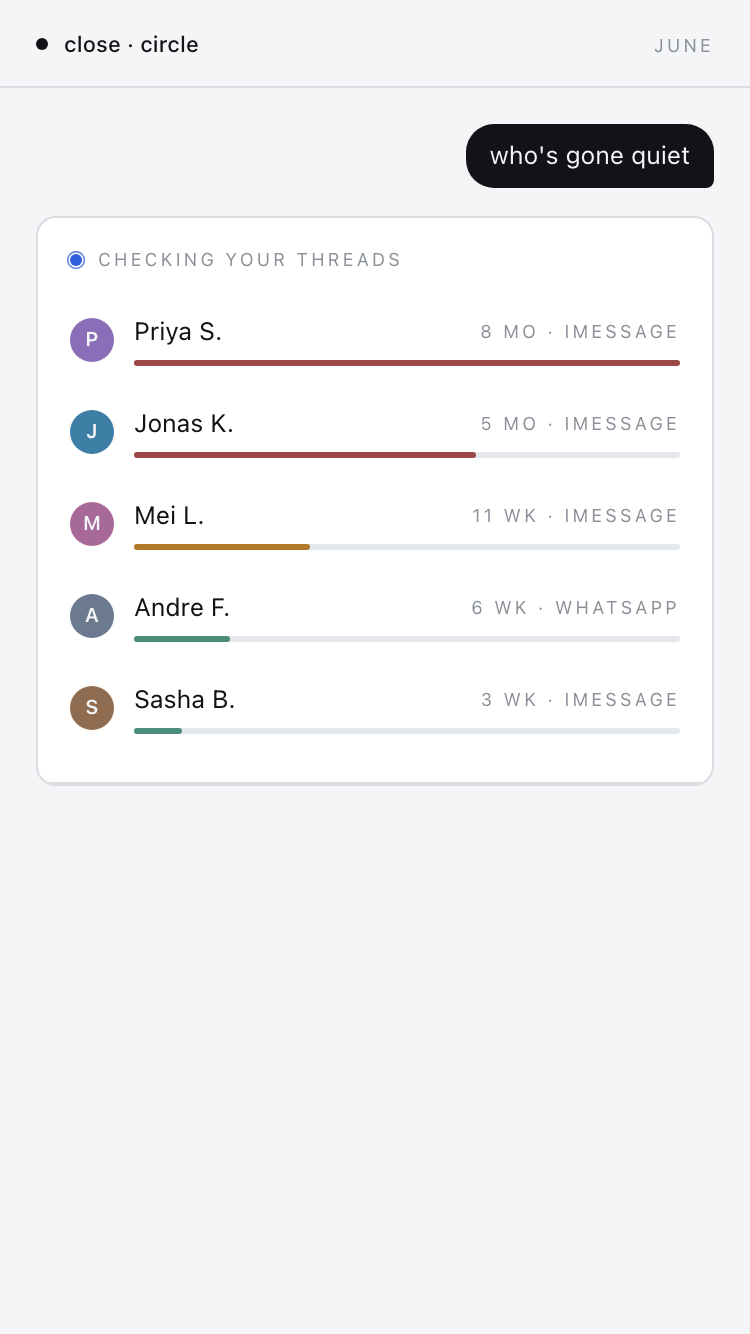Click Andre's 6 WK · WHATSAPP label
This screenshot has height=1334, width=750.
pyautogui.click(x=575, y=608)
